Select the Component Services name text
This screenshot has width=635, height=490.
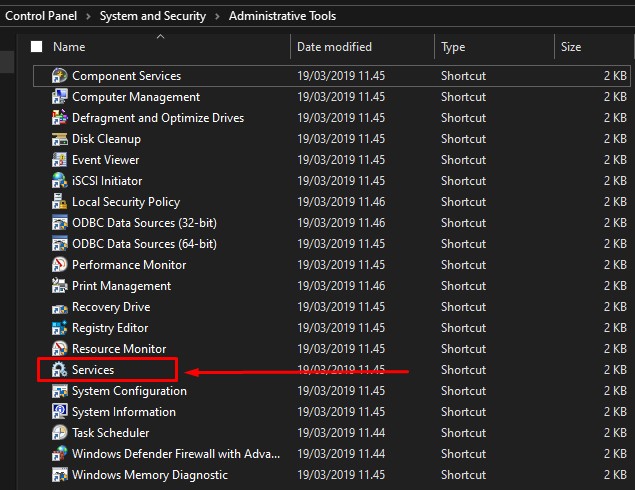coord(126,76)
